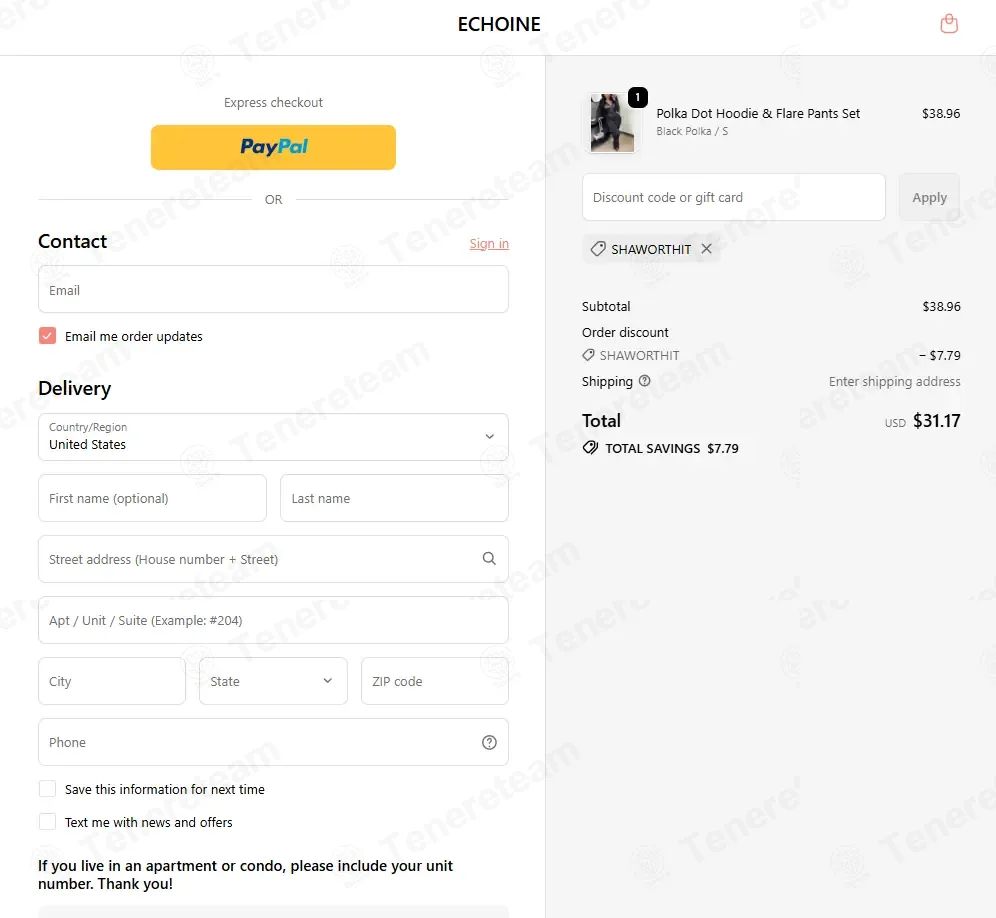This screenshot has width=996, height=918.
Task: Click the Enter shipping address text
Action: 894,381
